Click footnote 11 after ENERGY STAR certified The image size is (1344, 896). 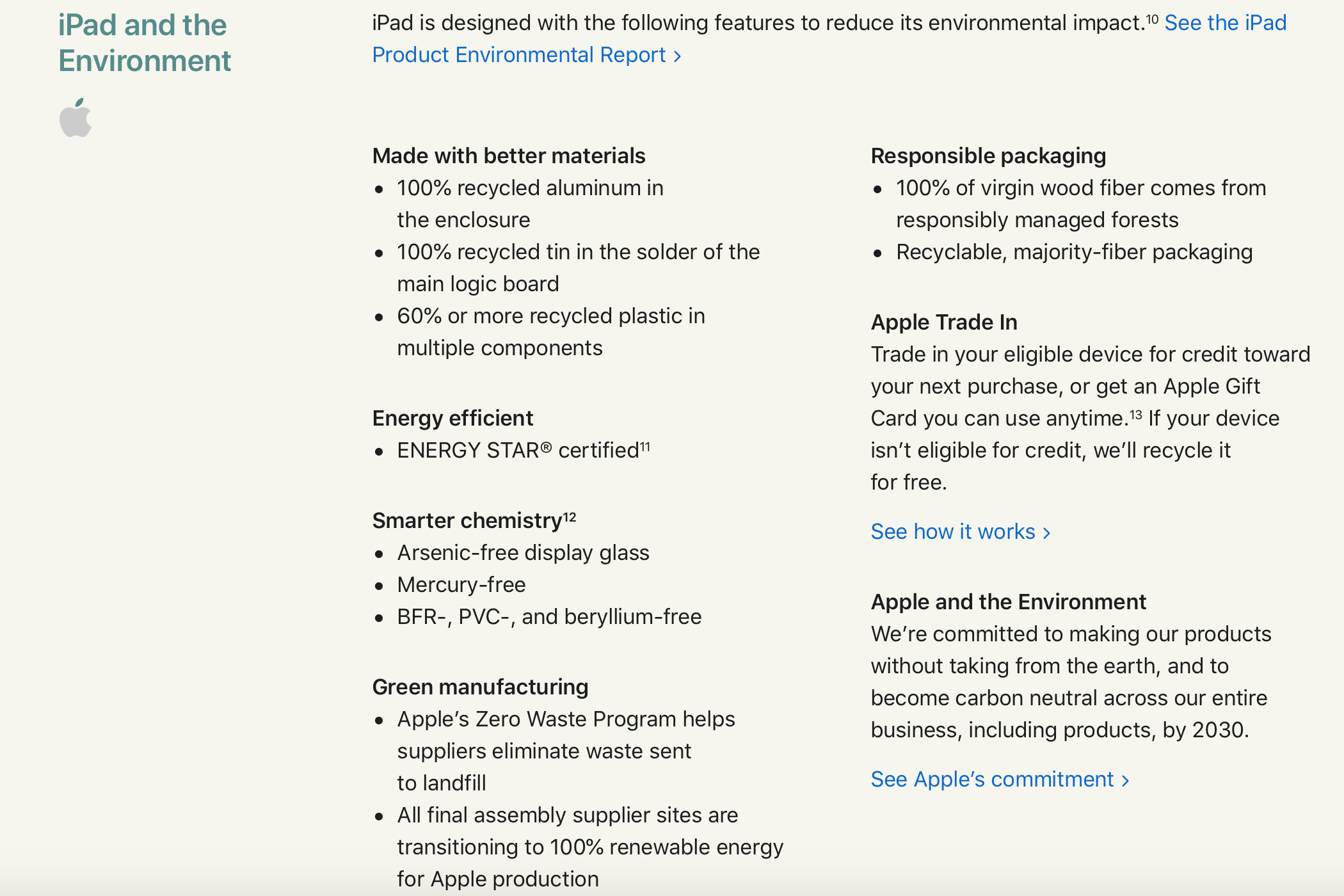coord(645,447)
